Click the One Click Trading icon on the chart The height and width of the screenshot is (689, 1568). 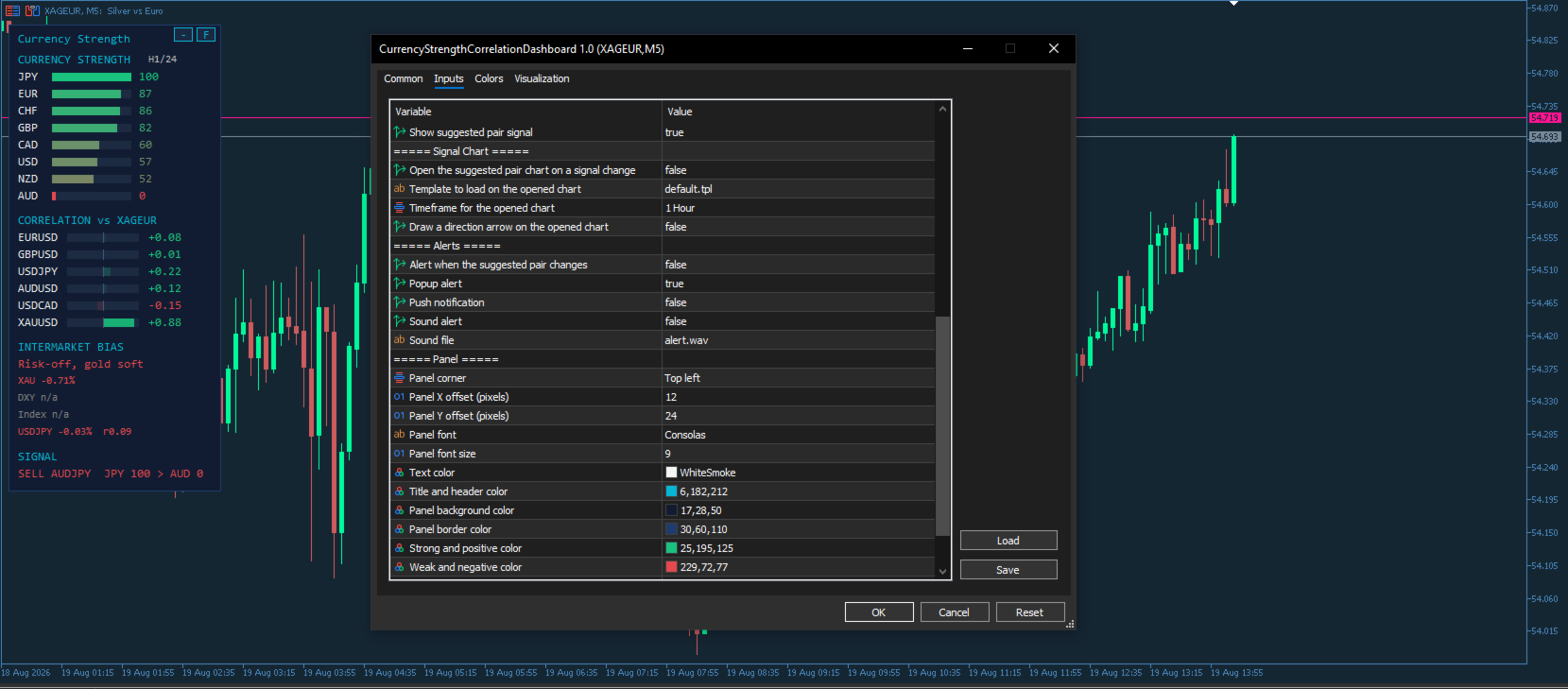click(13, 10)
